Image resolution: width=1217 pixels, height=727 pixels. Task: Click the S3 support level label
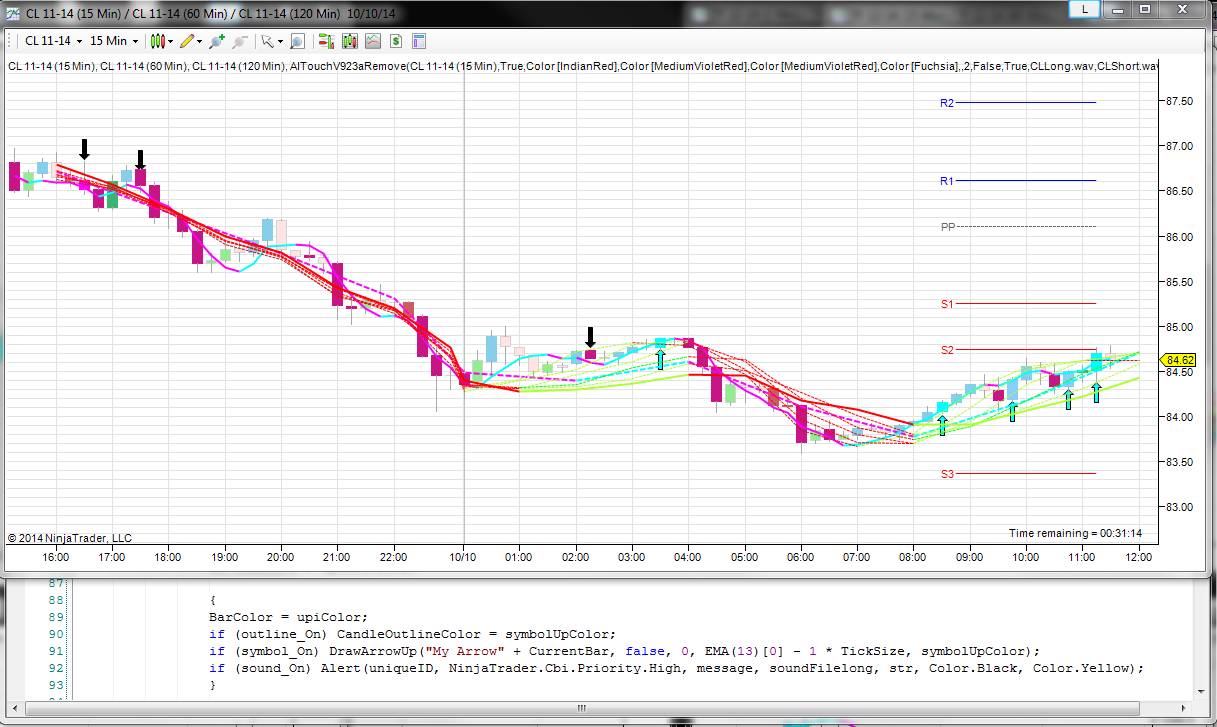point(946,474)
